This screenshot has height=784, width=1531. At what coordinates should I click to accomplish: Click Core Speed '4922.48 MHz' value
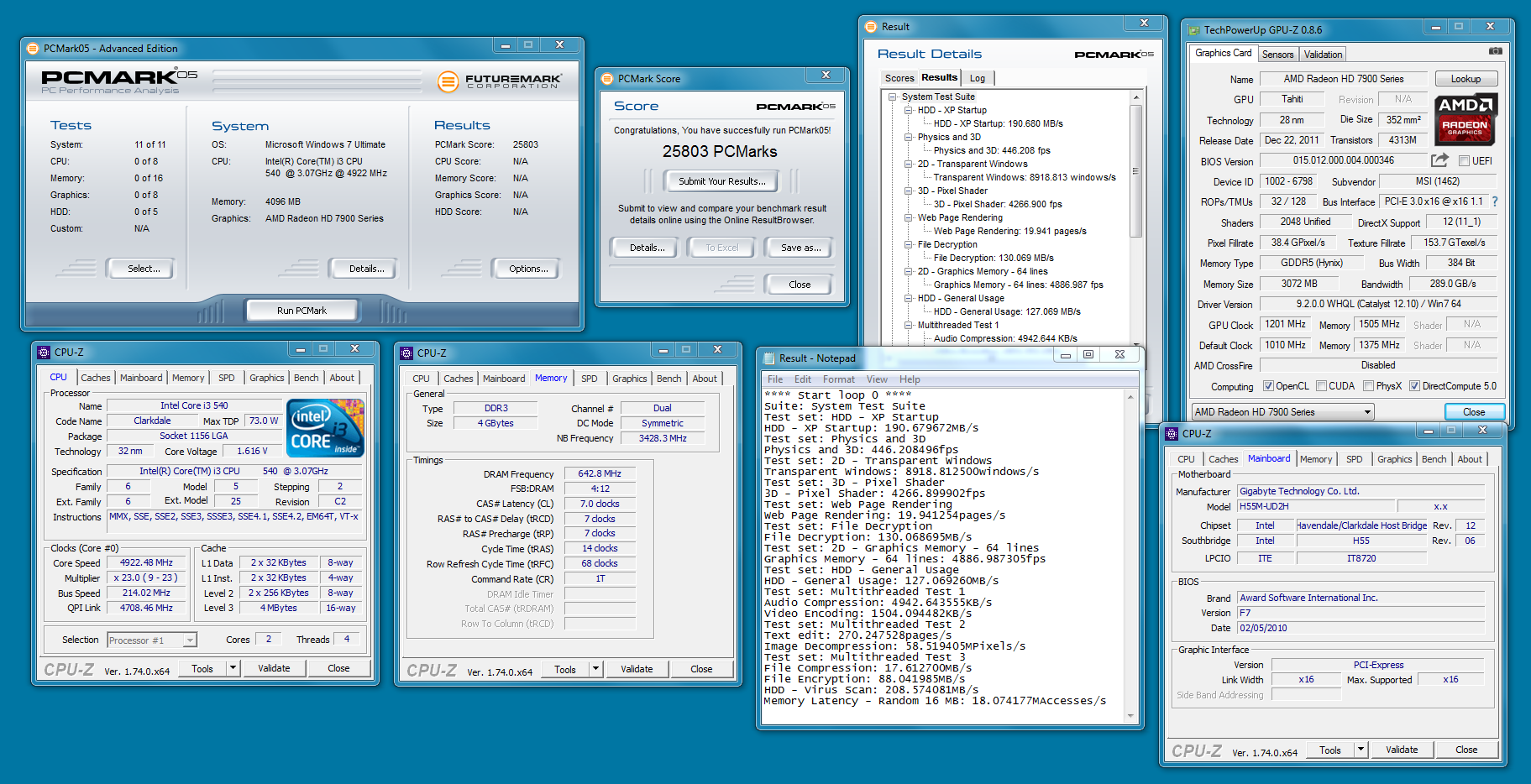click(146, 562)
